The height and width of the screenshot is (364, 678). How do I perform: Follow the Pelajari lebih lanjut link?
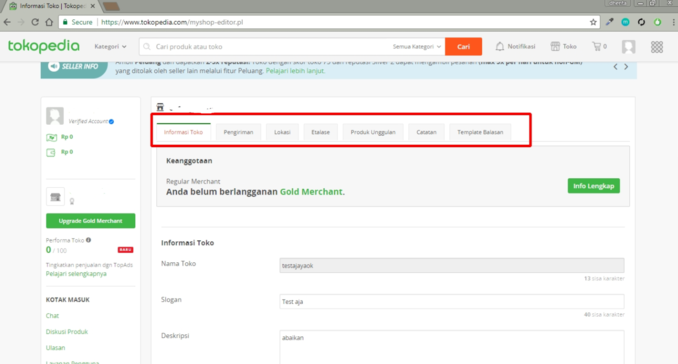coord(295,71)
